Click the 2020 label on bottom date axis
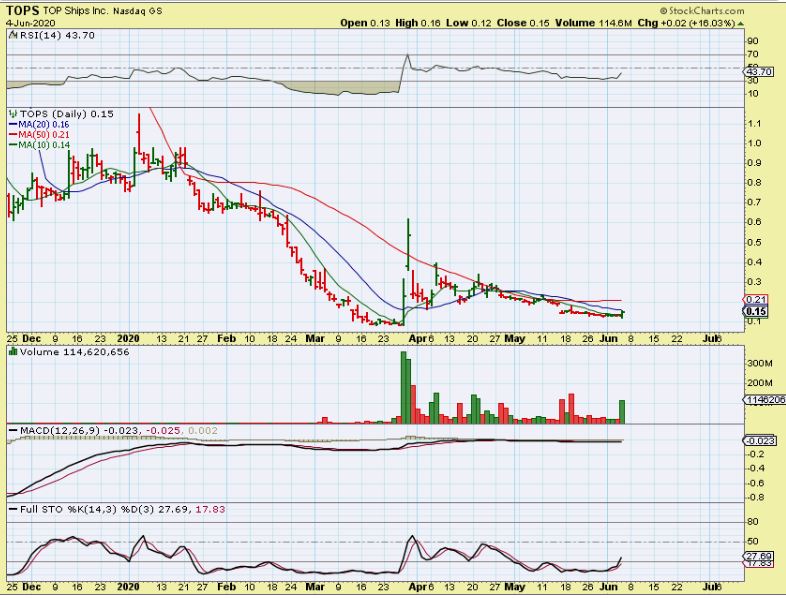This screenshot has width=786, height=598. [128, 587]
